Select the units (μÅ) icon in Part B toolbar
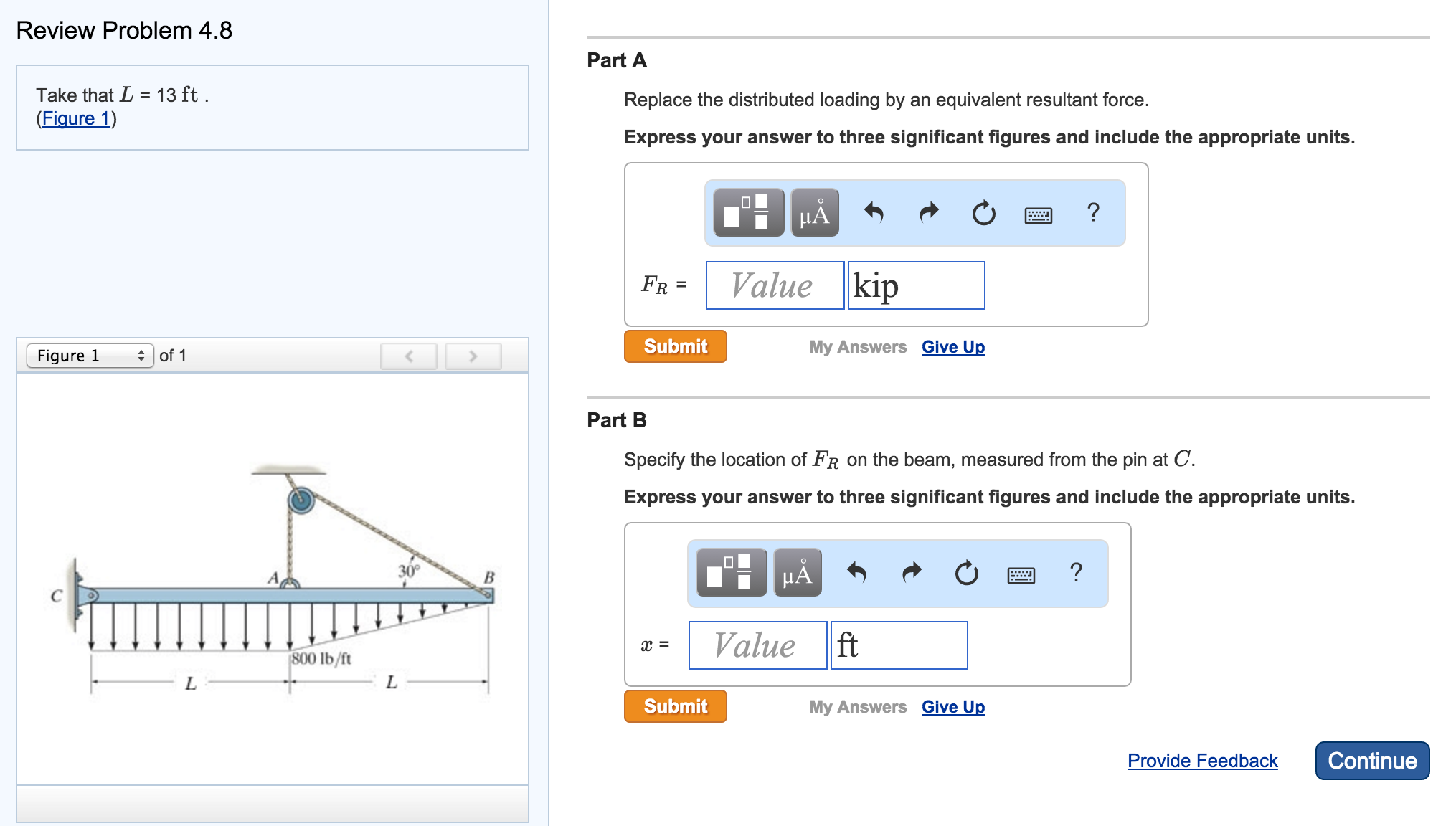 point(796,572)
